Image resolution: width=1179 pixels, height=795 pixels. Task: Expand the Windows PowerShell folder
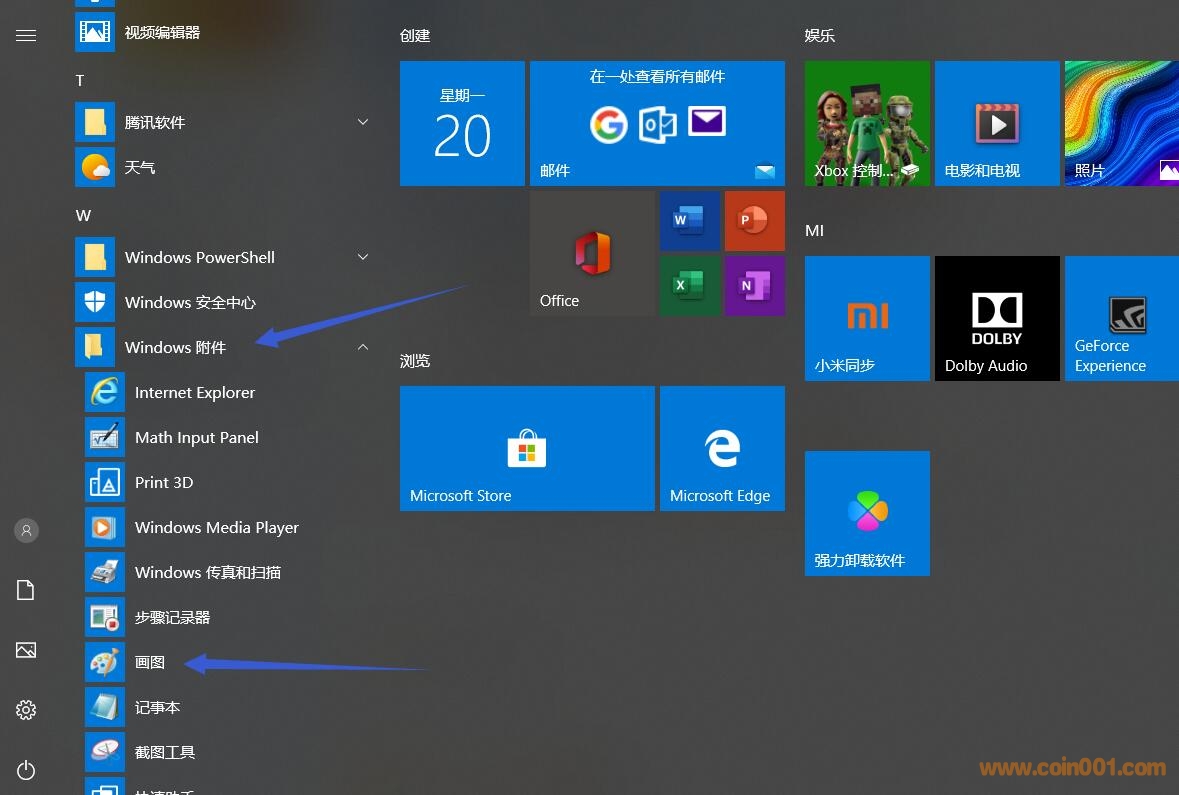(363, 257)
